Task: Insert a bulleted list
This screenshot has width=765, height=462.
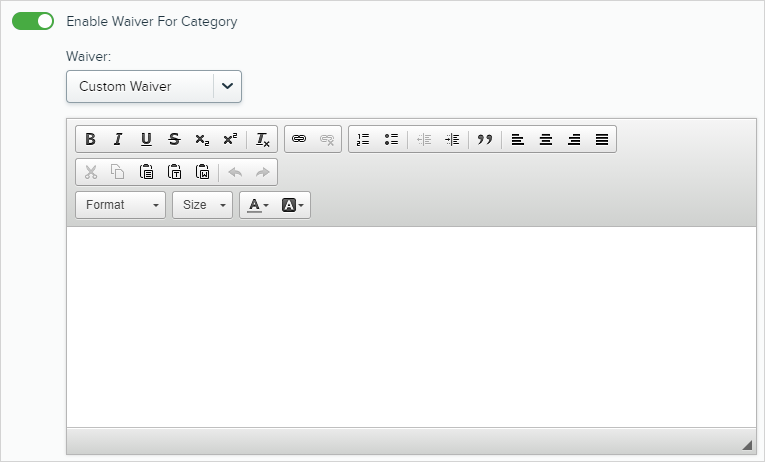Action: pyautogui.click(x=391, y=139)
